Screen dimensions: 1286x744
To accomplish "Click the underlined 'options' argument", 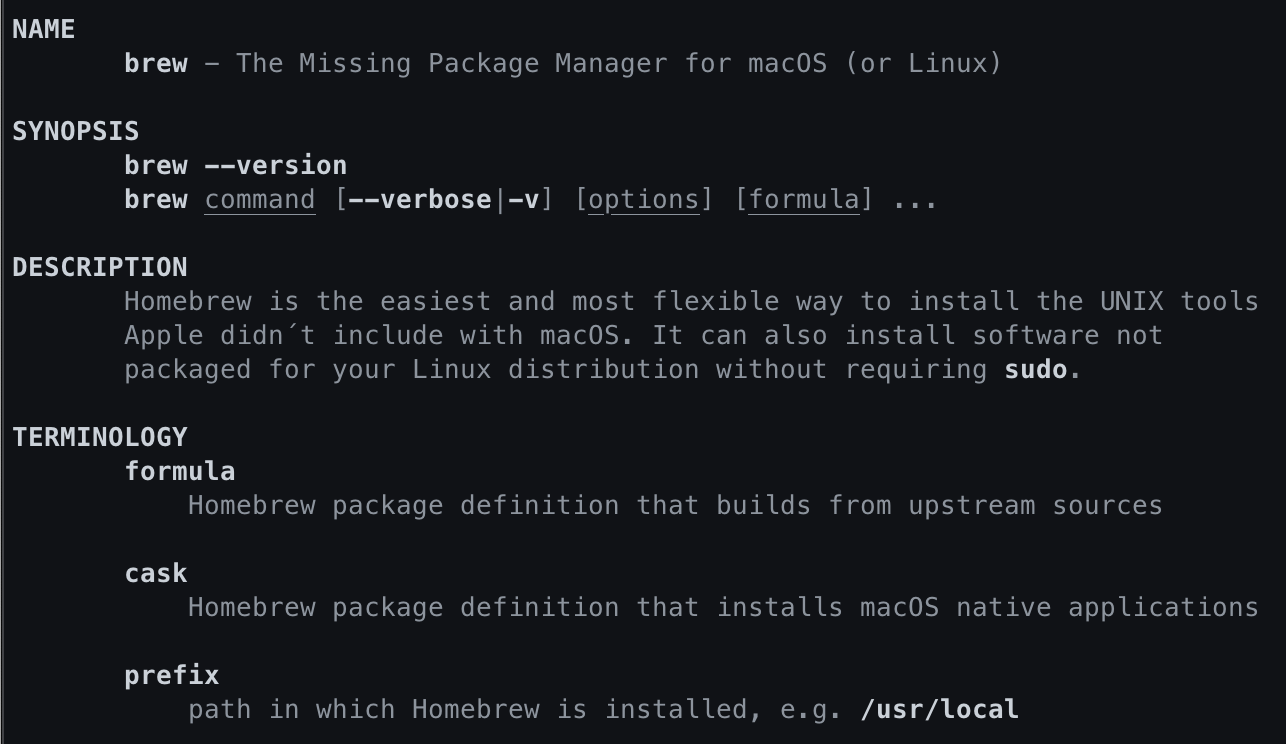I will [x=643, y=200].
